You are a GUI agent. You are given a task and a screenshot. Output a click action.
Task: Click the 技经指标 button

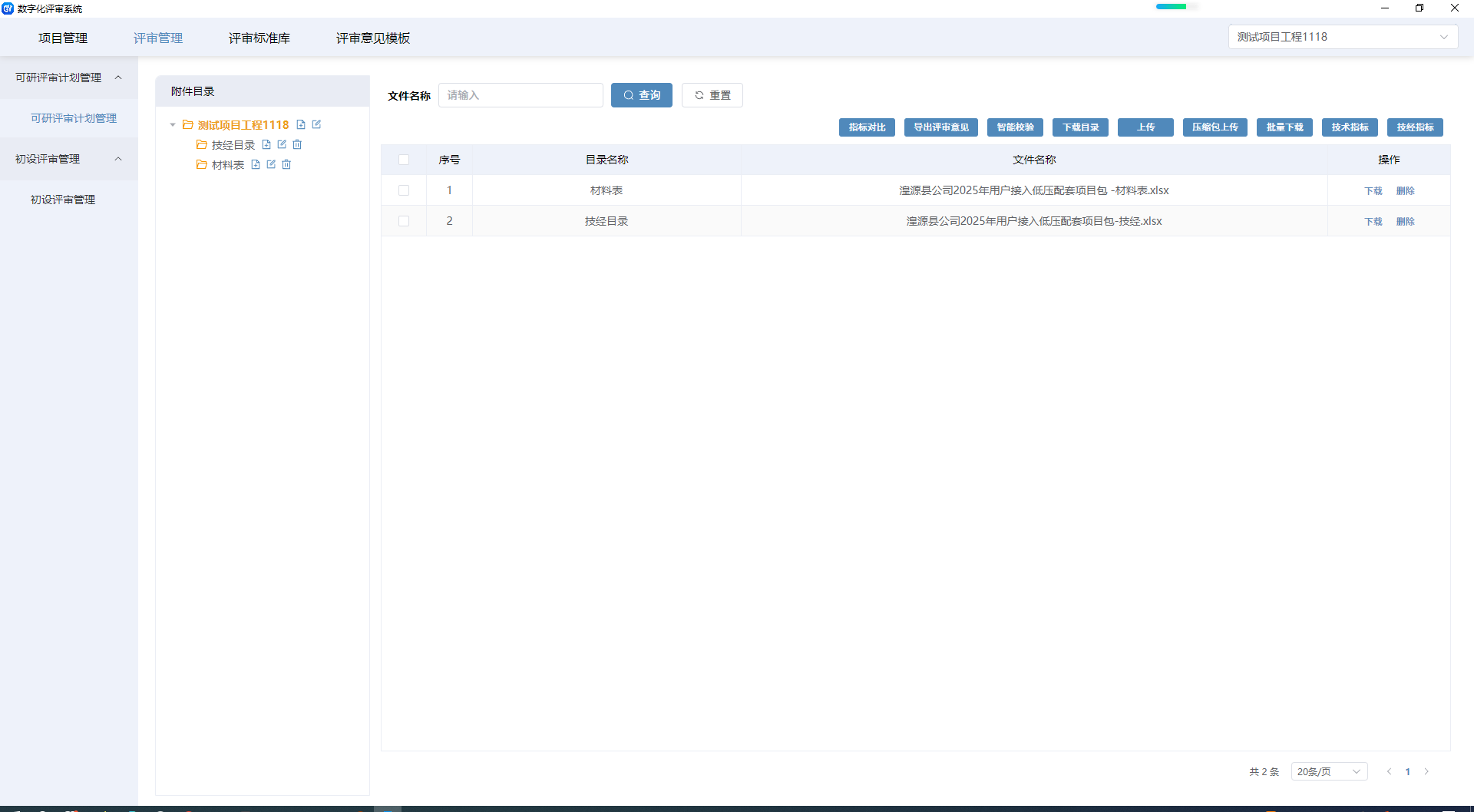(1416, 127)
